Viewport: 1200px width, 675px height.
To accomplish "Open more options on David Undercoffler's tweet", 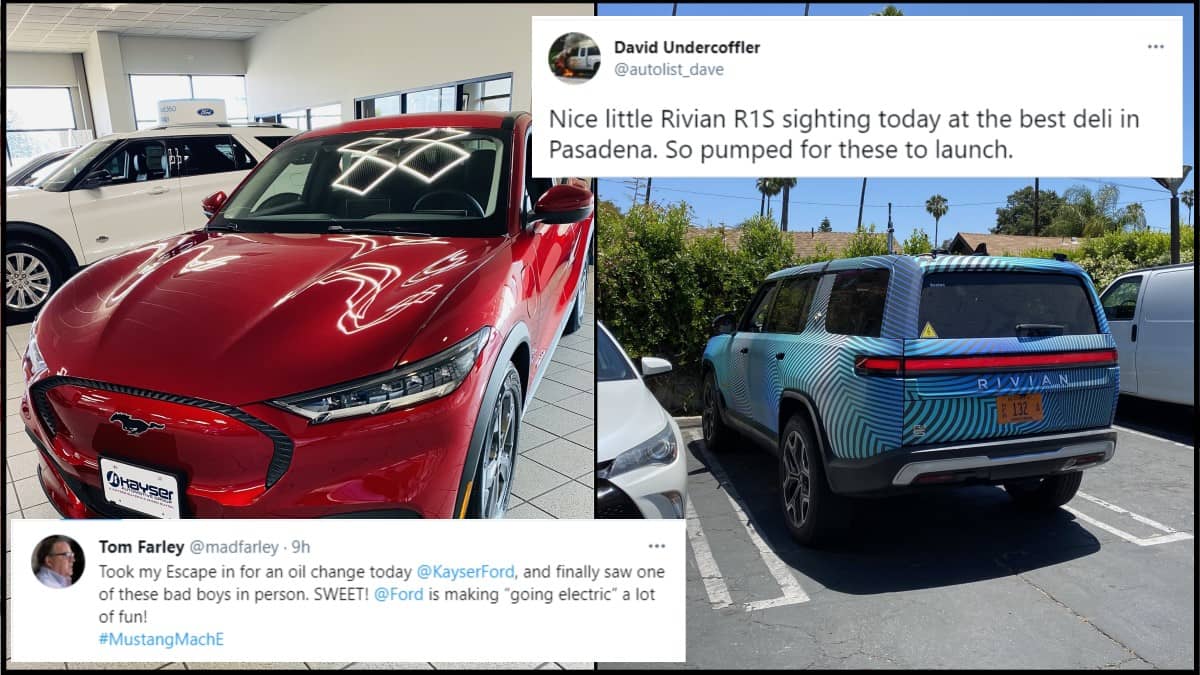I will (x=1155, y=47).
